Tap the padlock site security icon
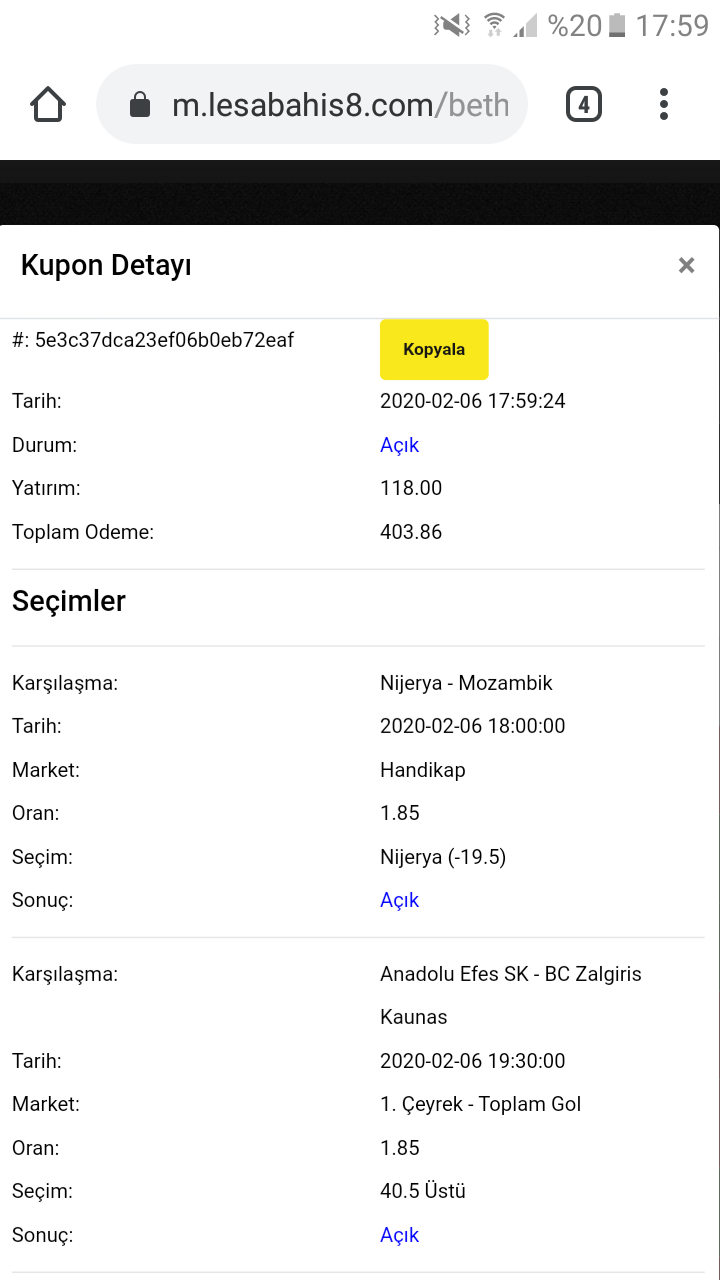 [x=140, y=105]
